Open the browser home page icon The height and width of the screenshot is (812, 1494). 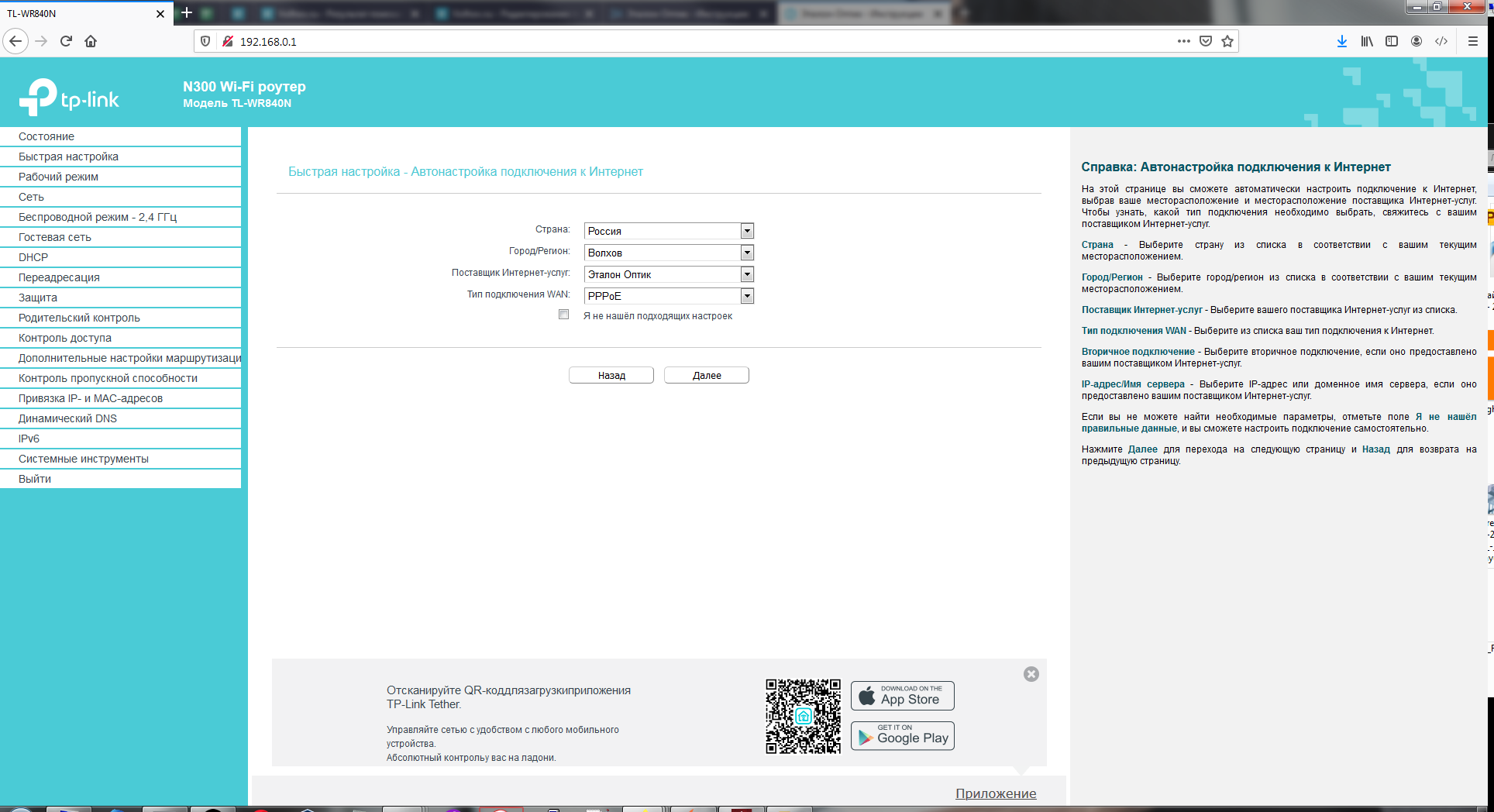(x=91, y=41)
